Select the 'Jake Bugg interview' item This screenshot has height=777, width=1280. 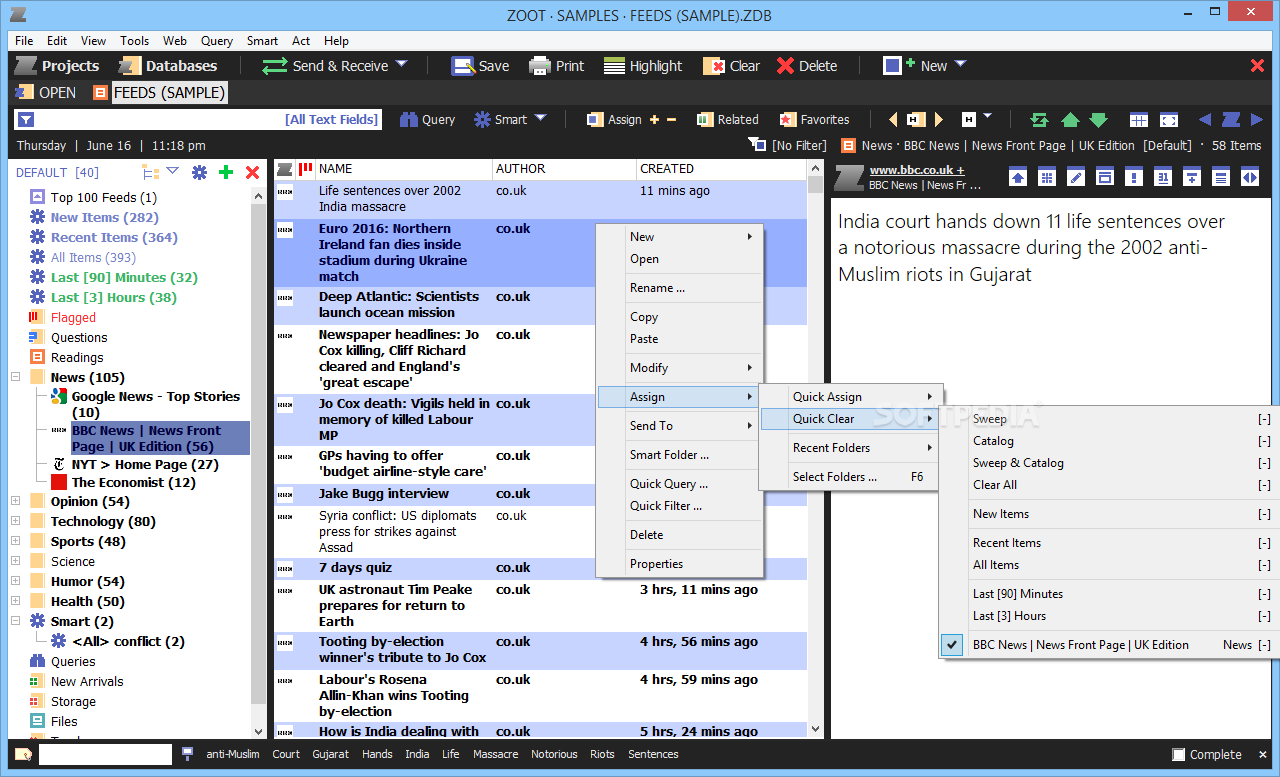[x=384, y=494]
